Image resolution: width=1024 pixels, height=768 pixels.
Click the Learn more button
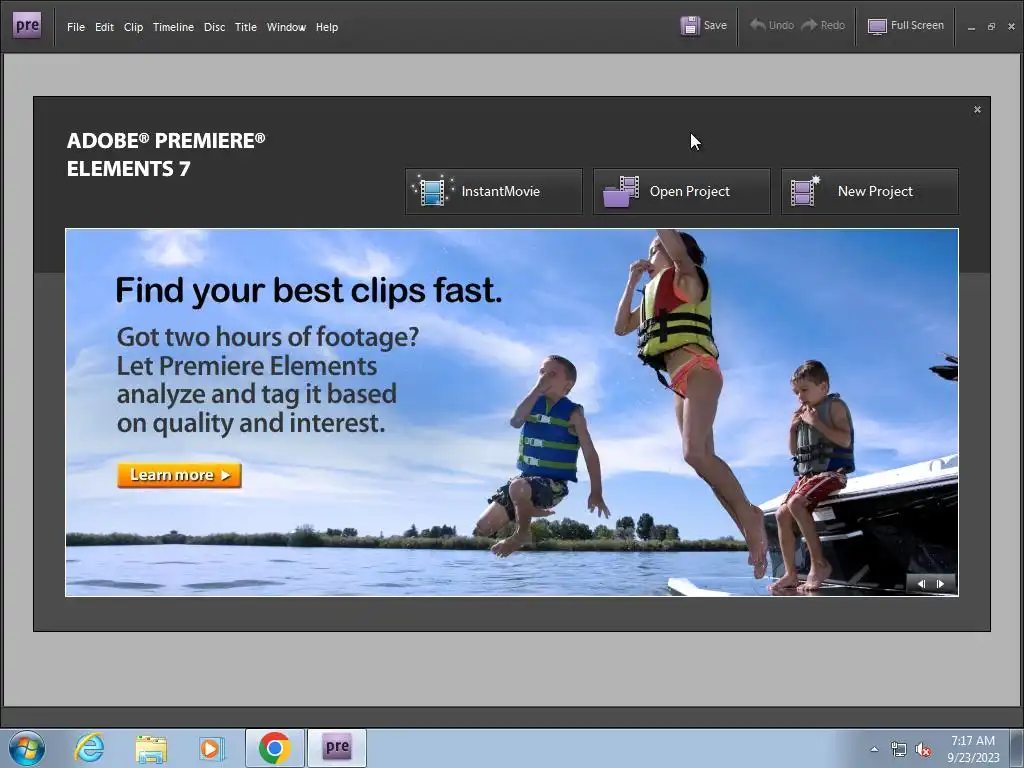click(180, 475)
